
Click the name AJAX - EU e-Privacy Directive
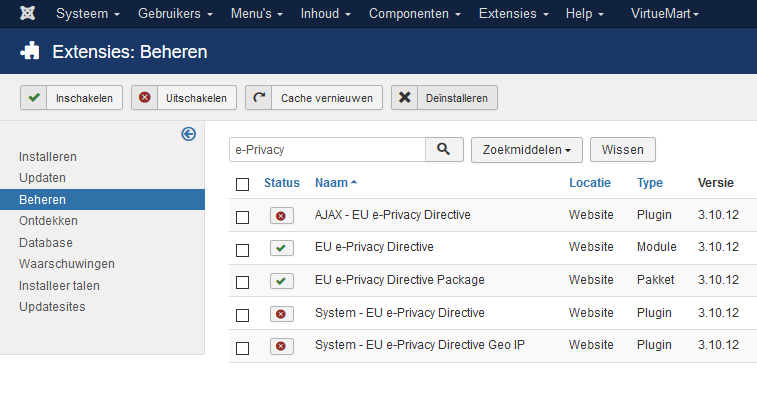tap(393, 215)
